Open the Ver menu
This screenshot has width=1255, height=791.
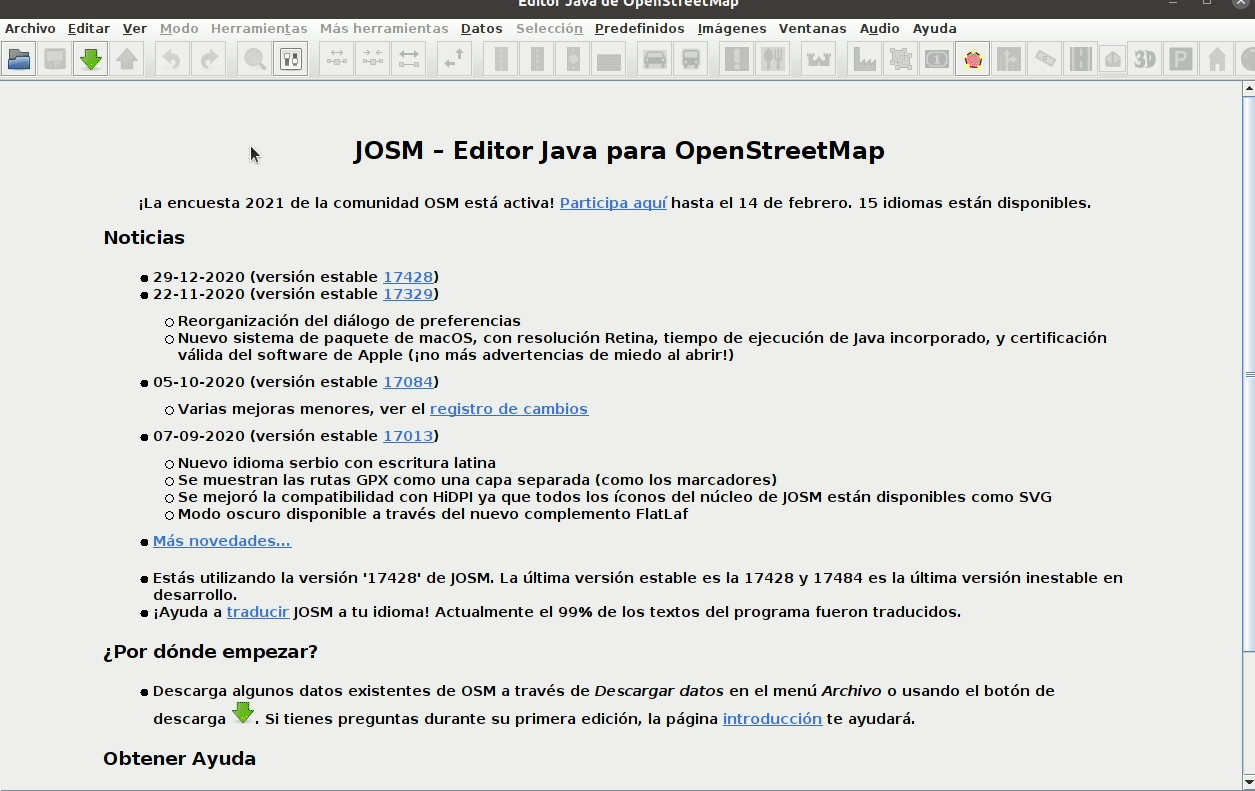tap(135, 28)
